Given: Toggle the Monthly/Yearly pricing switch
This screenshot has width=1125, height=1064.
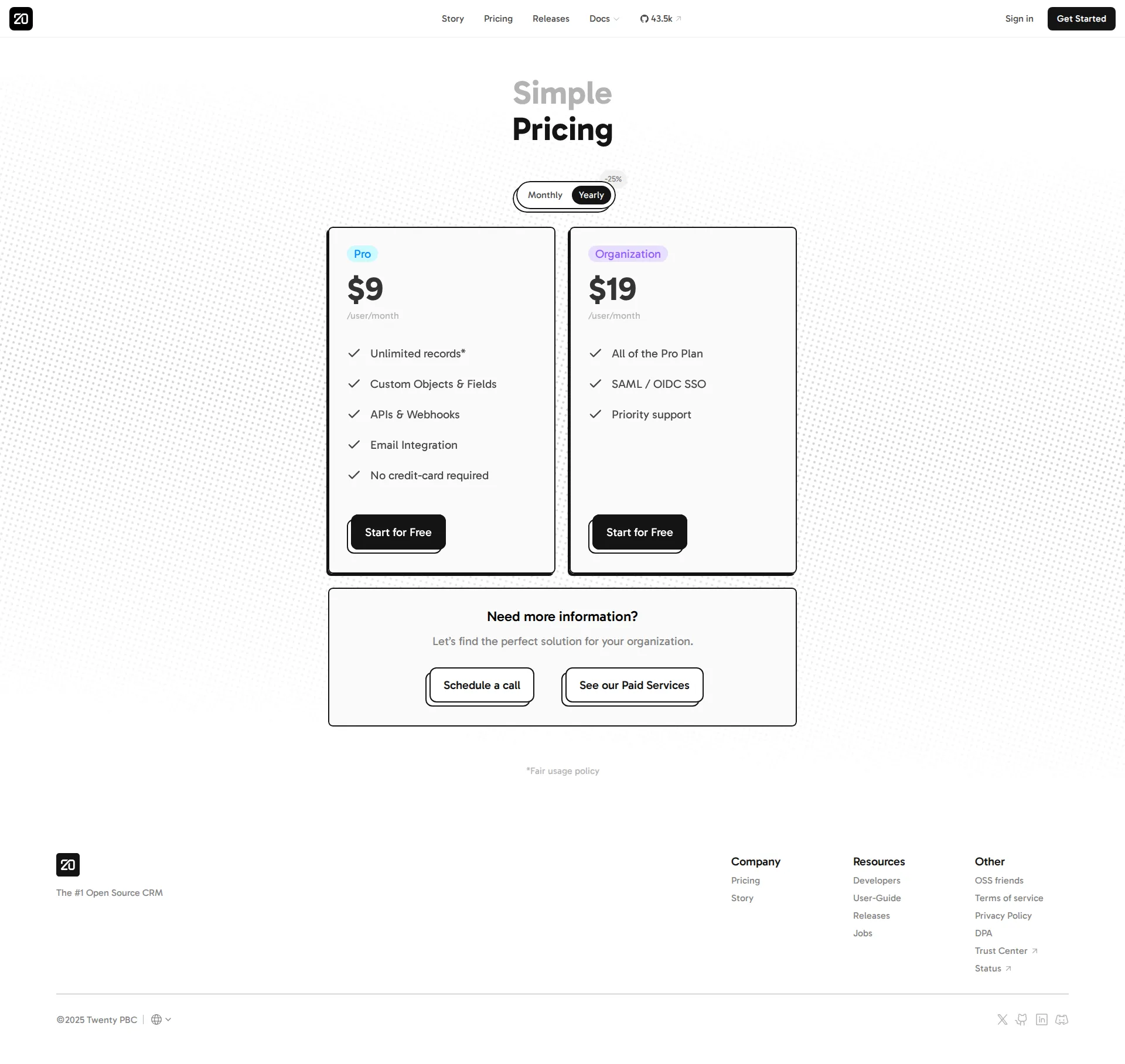Looking at the screenshot, I should [564, 195].
